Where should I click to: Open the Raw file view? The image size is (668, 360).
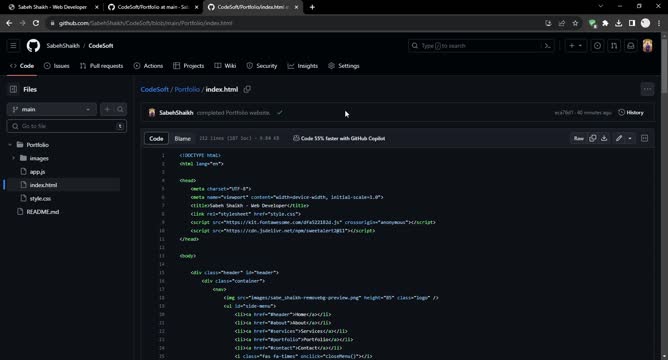coord(579,138)
